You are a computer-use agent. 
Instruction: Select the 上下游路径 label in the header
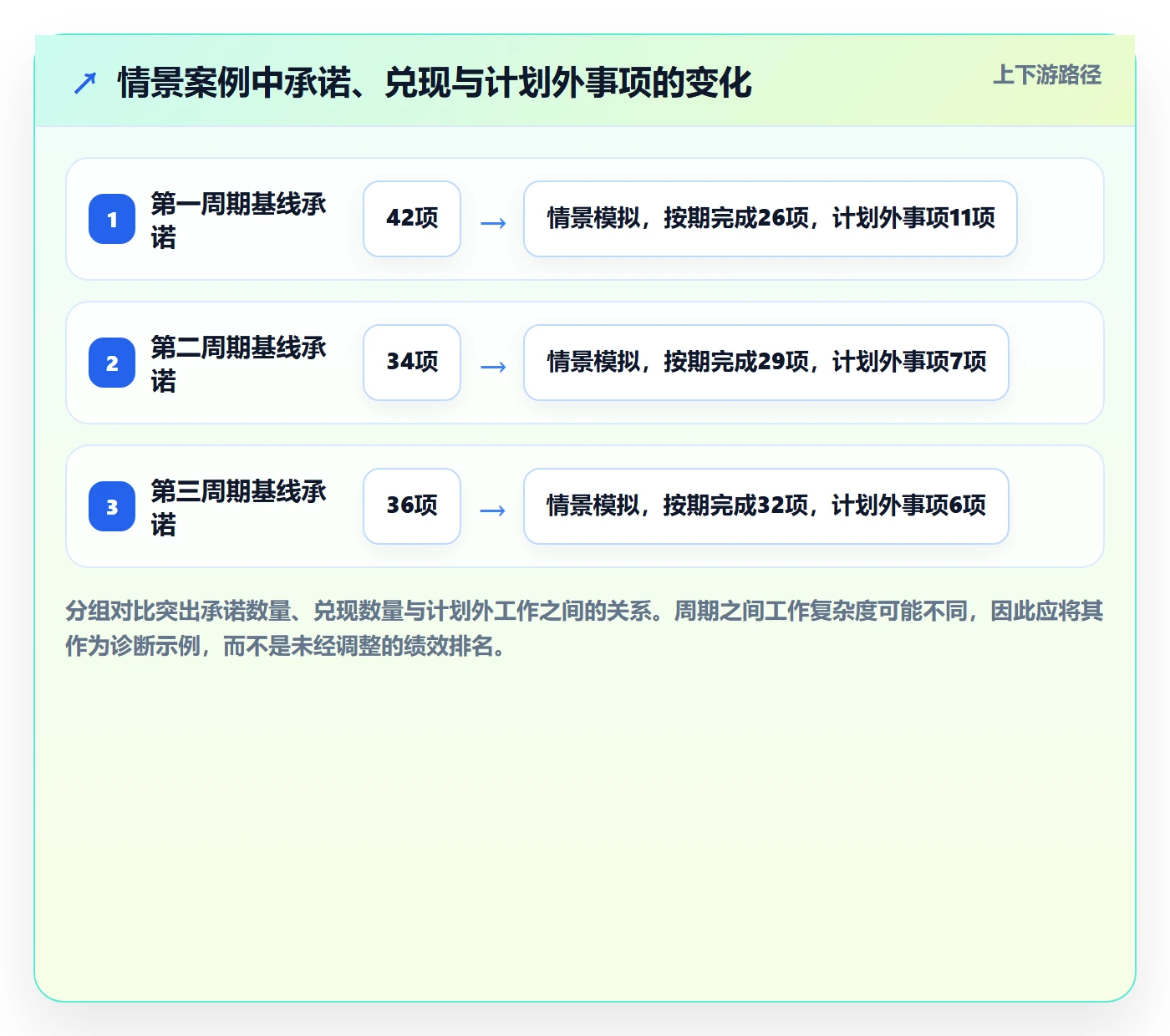click(1047, 75)
